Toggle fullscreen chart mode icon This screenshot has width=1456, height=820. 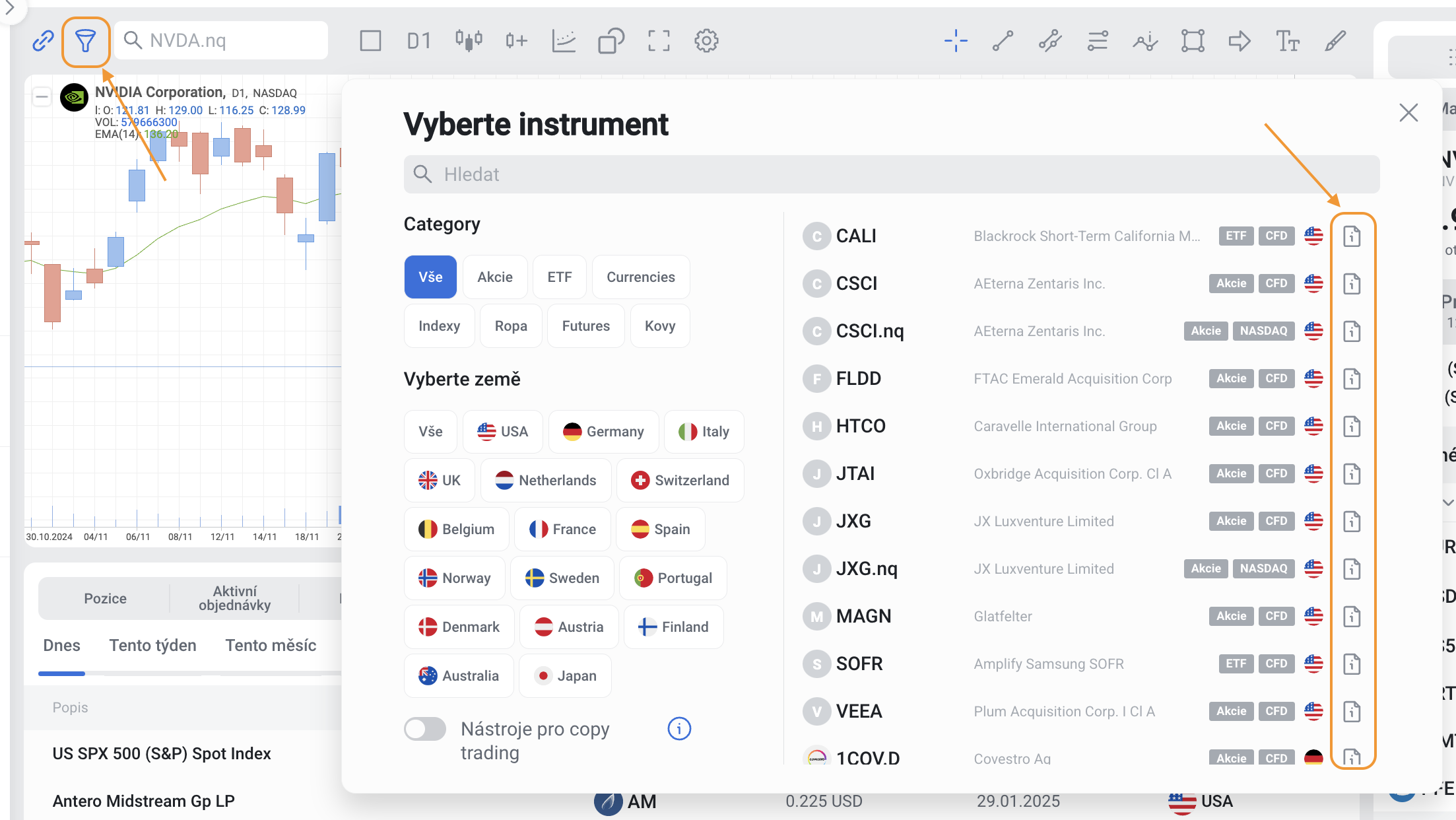pyautogui.click(x=659, y=41)
